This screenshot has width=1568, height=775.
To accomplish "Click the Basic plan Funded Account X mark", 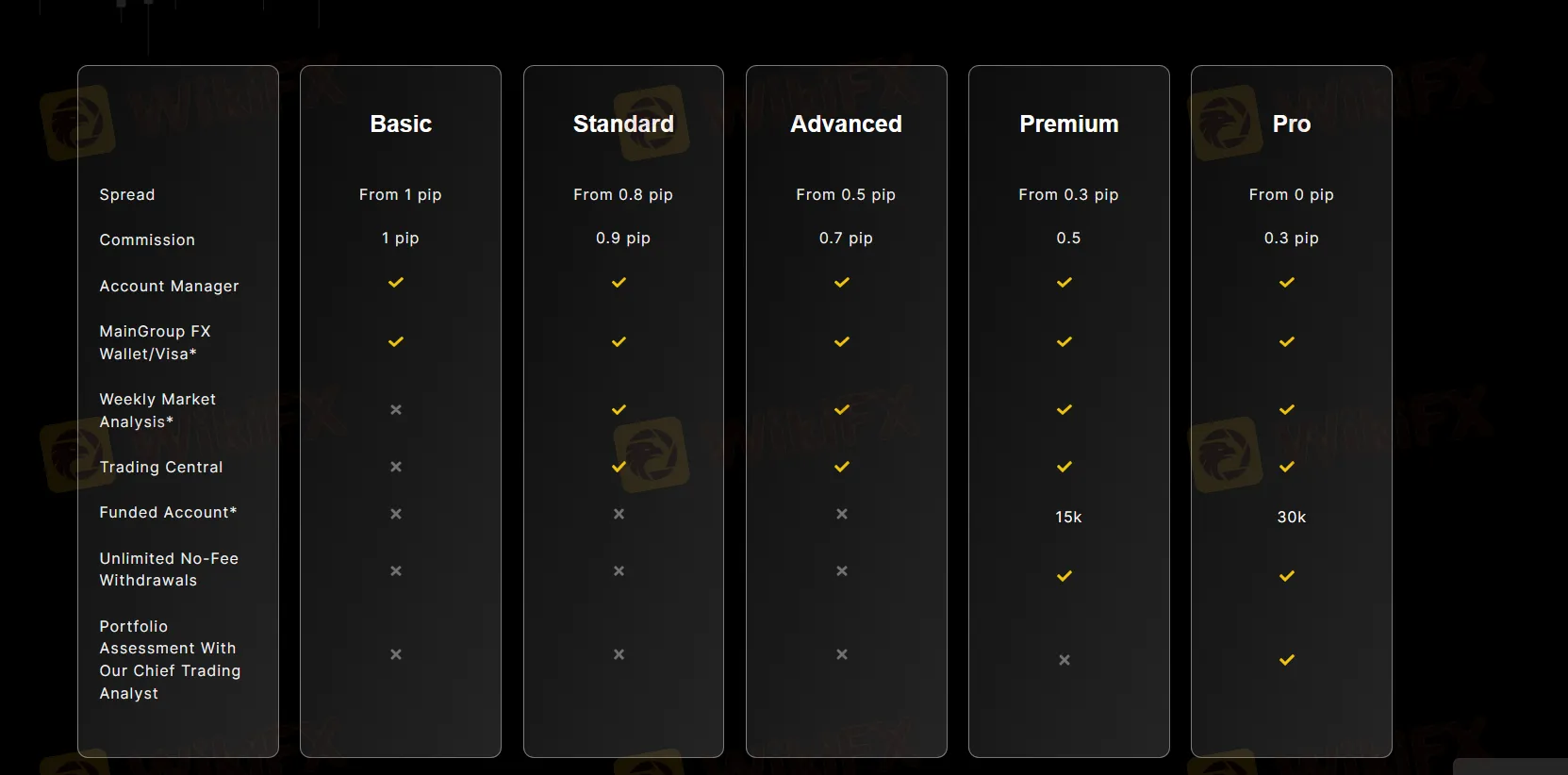I will [396, 515].
